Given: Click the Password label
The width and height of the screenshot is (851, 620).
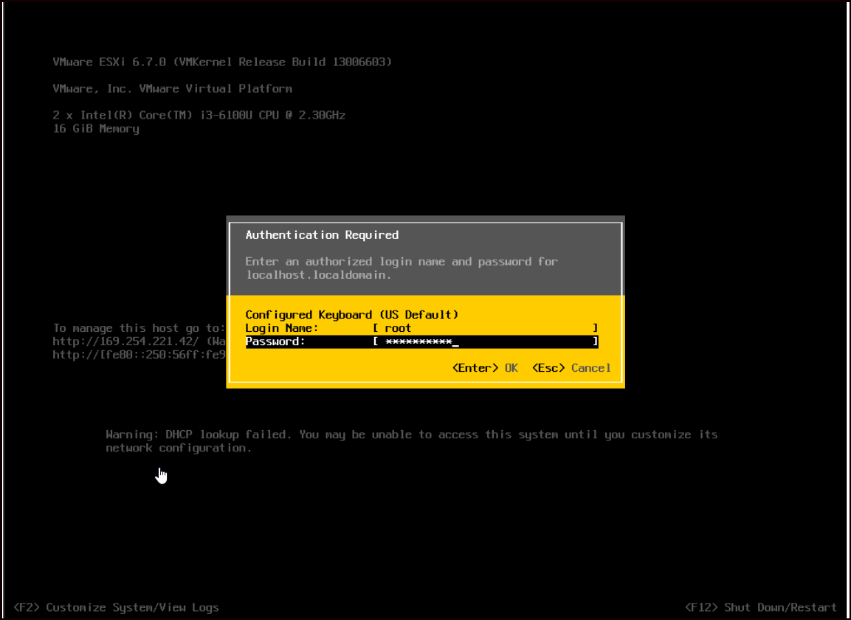Looking at the screenshot, I should [275, 342].
